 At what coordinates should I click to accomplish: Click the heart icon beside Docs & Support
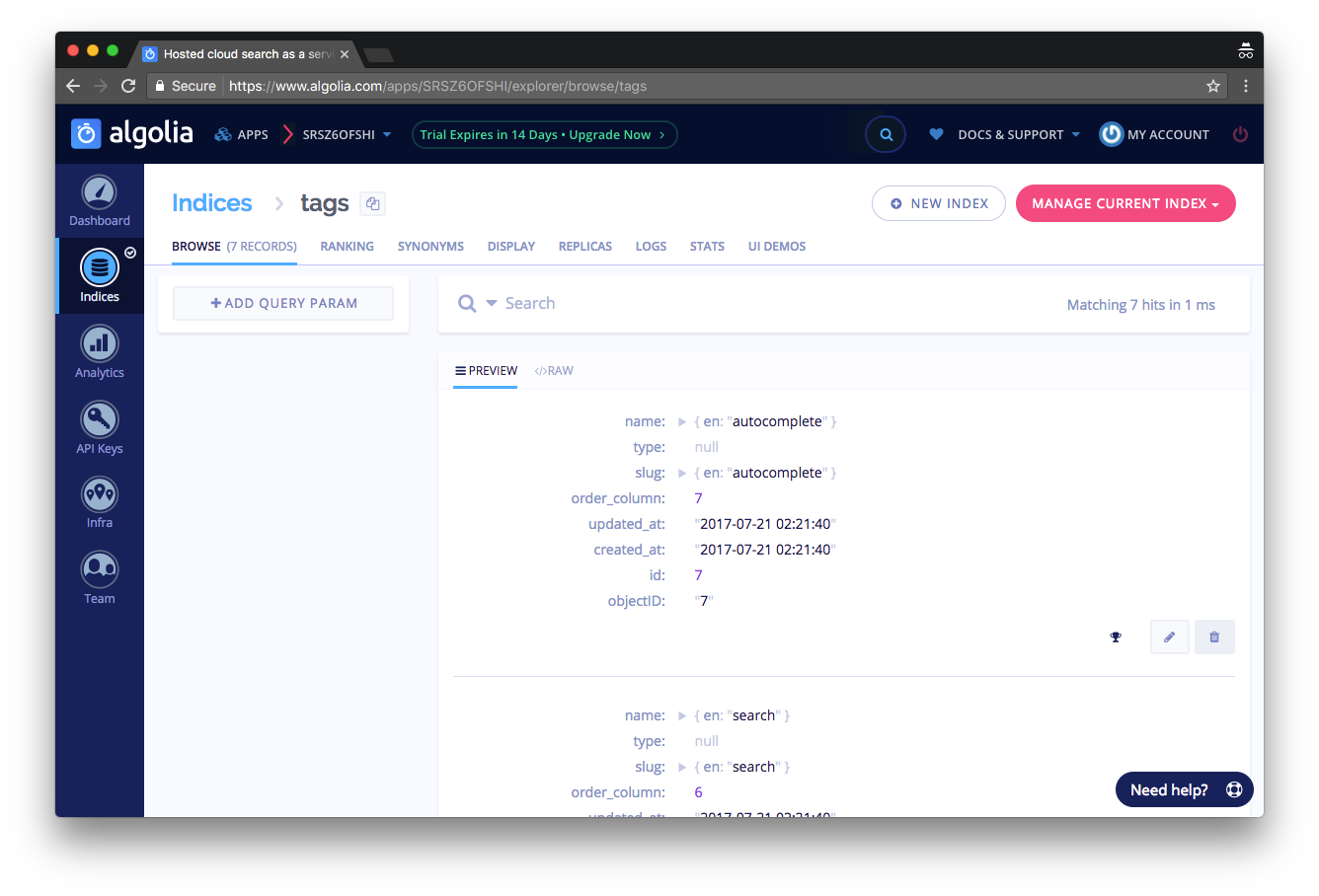pos(936,134)
